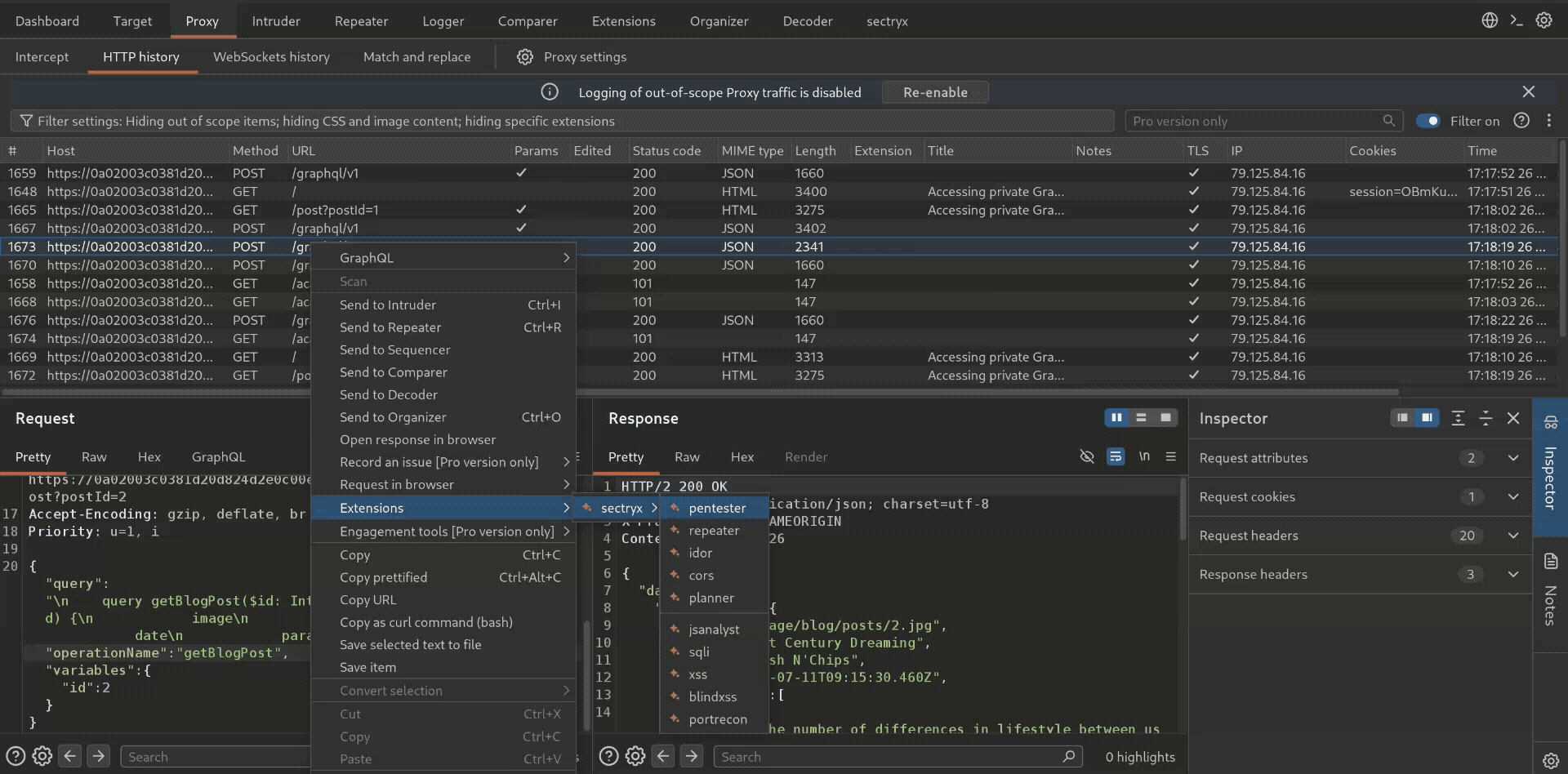
Task: Toggle hide non-printable characters eye icon
Action: coord(1087,456)
